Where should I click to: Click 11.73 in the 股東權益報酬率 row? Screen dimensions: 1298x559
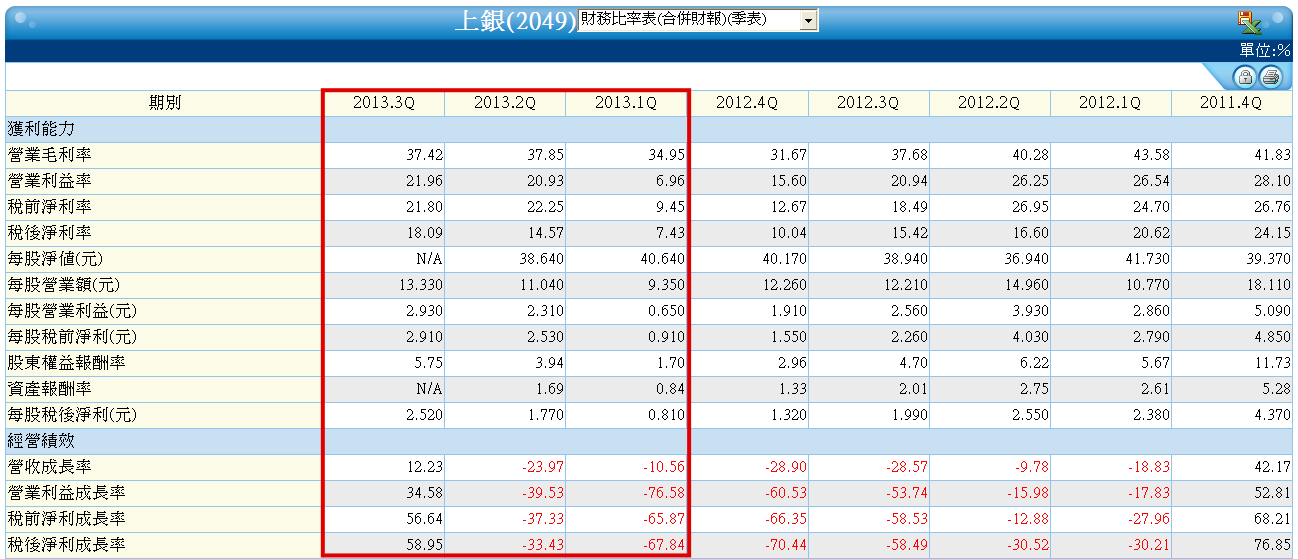click(1272, 363)
